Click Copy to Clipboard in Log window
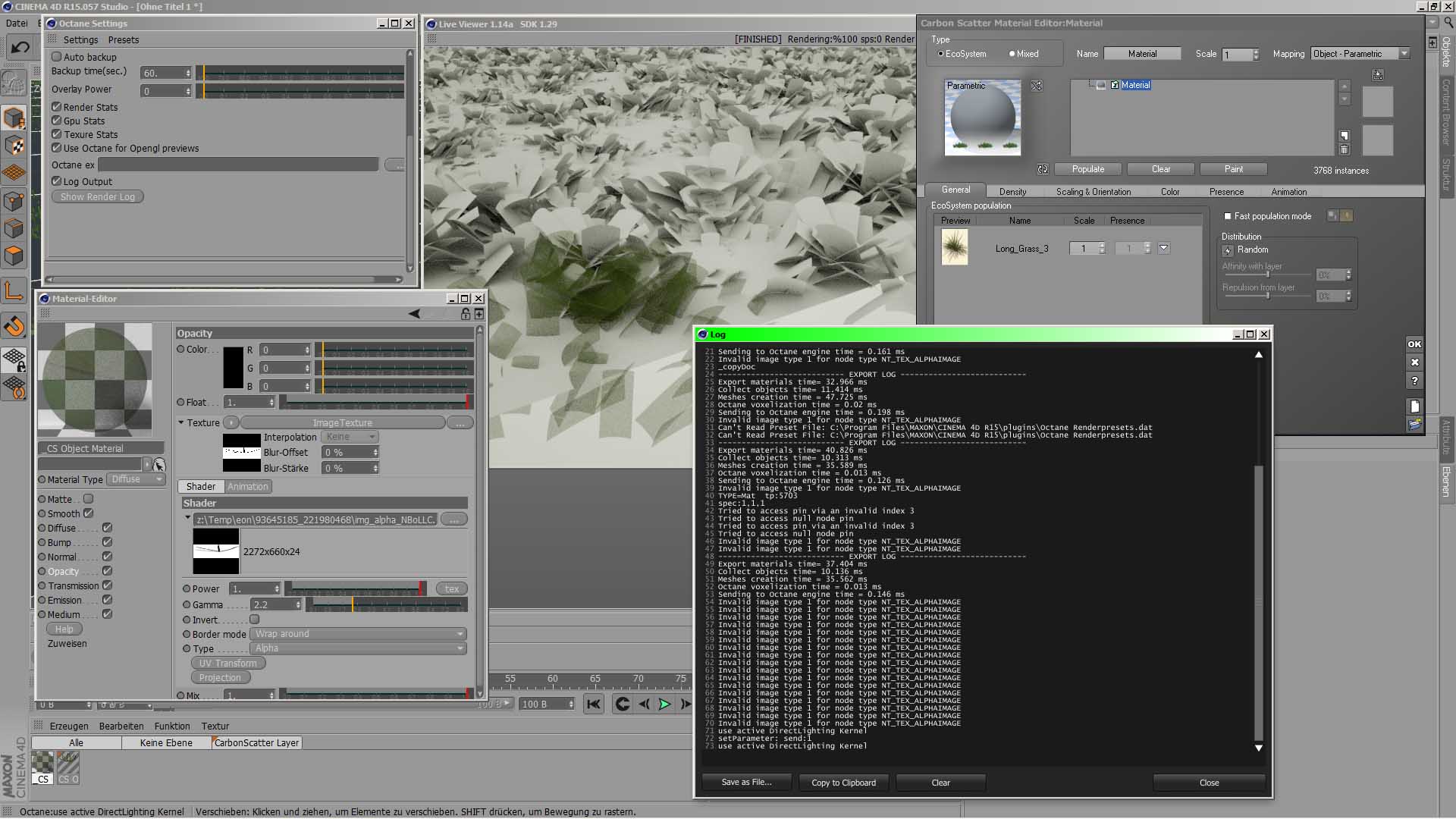The width and height of the screenshot is (1456, 819). pyautogui.click(x=843, y=783)
